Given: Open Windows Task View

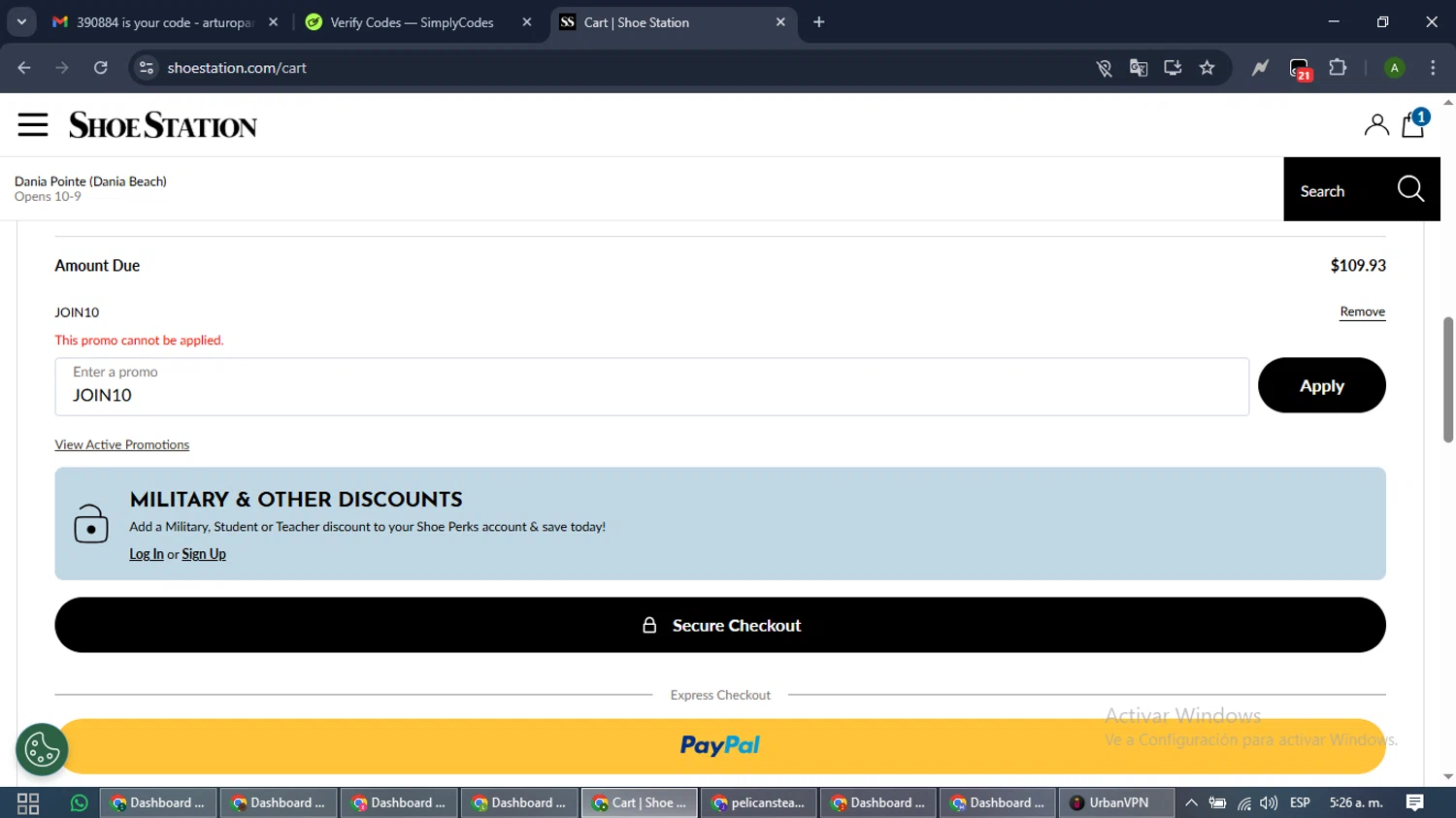Looking at the screenshot, I should pyautogui.click(x=28, y=803).
